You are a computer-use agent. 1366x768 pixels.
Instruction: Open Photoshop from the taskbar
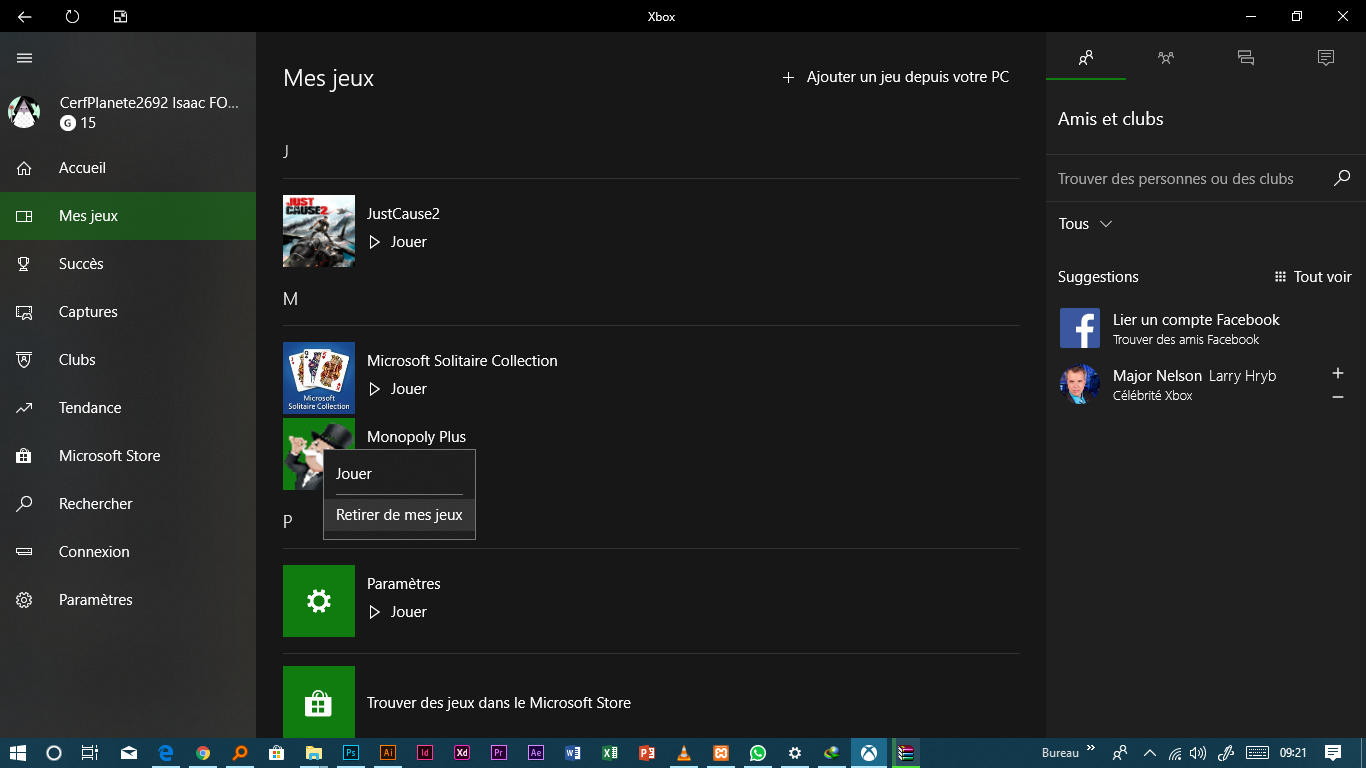[x=351, y=753]
